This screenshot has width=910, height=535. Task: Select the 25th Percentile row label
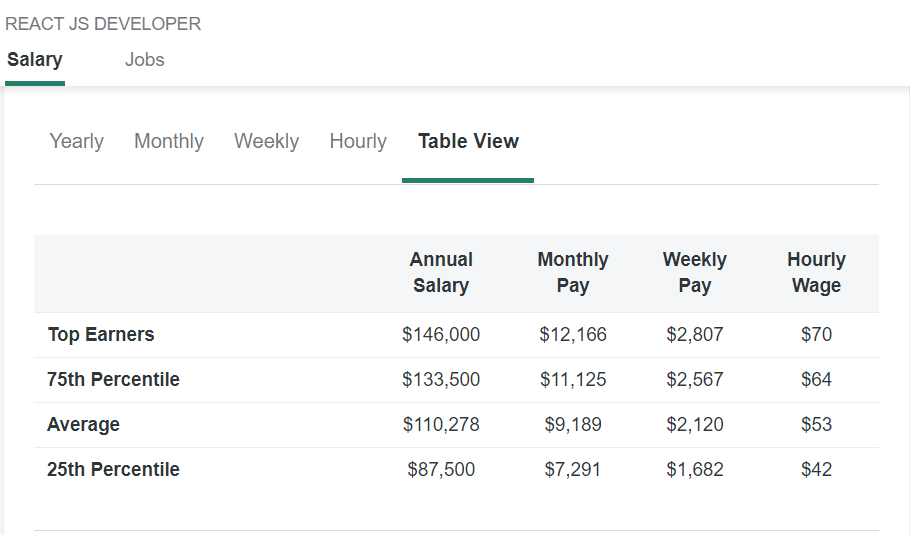pyautogui.click(x=113, y=469)
